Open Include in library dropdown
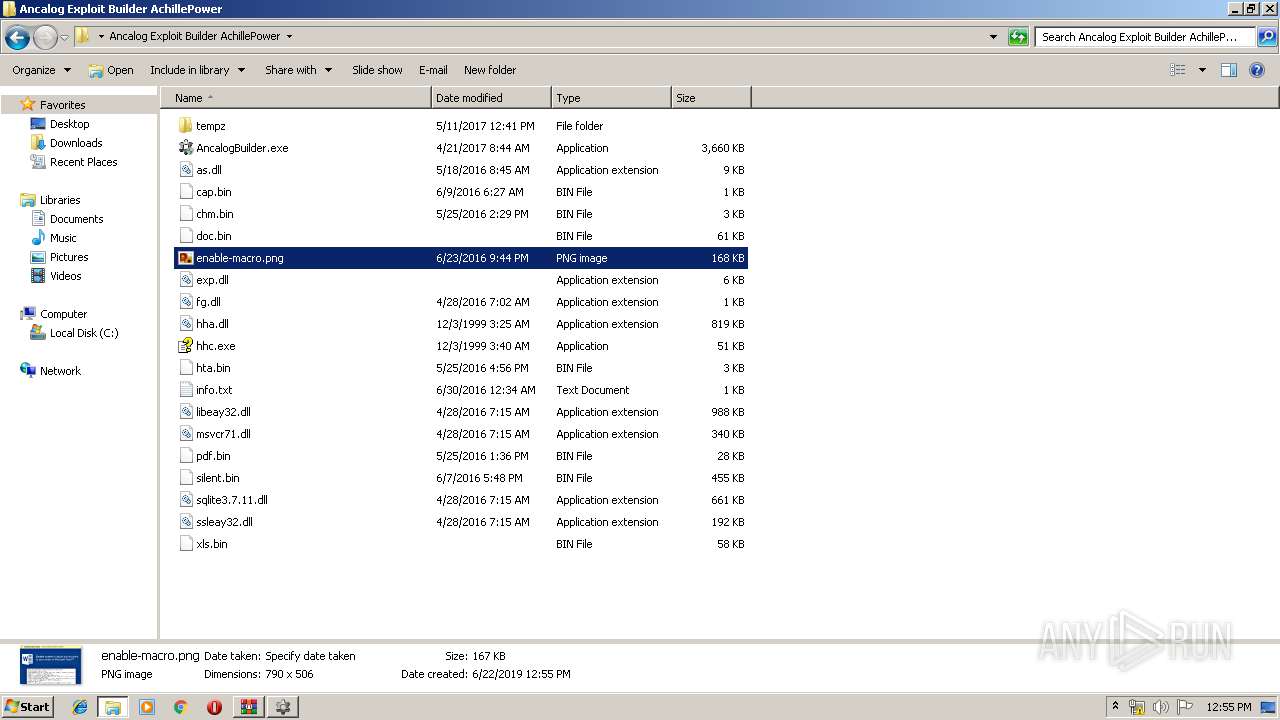 click(198, 70)
